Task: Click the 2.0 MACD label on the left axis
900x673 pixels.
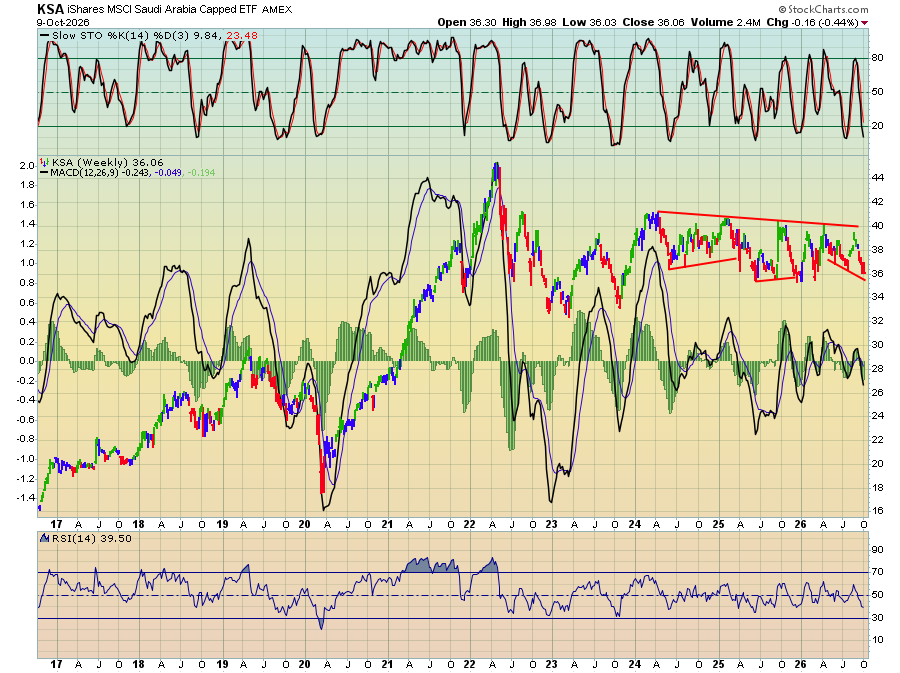Action: point(28,166)
